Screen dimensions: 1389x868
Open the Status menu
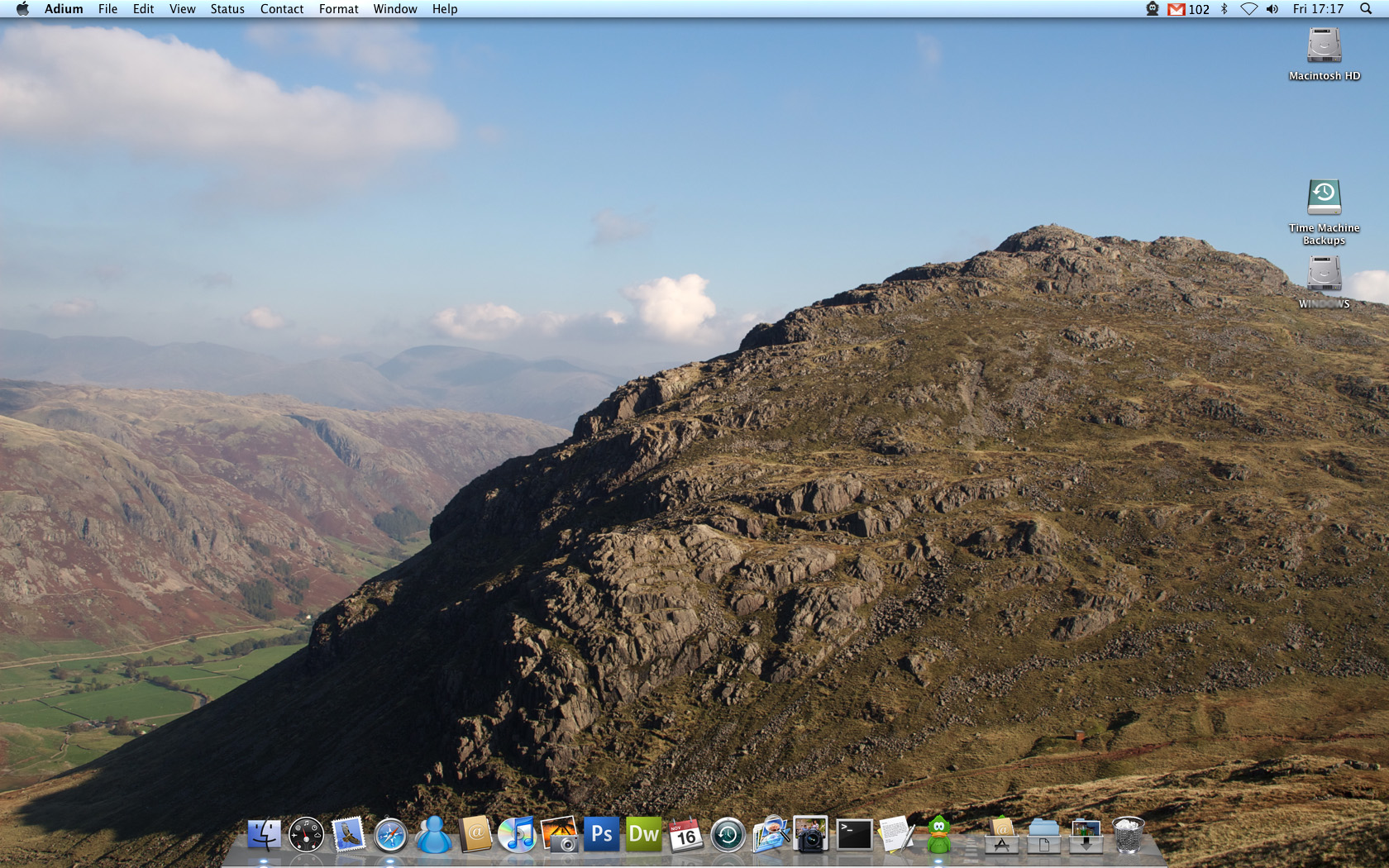click(227, 9)
